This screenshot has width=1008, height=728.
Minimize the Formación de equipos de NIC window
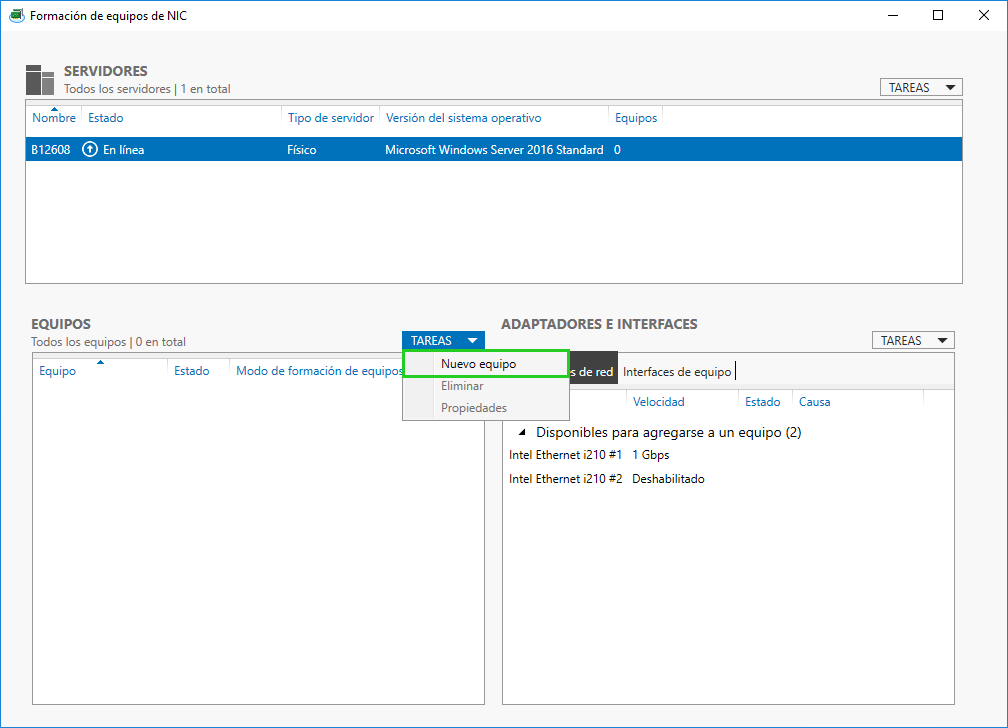(x=893, y=15)
